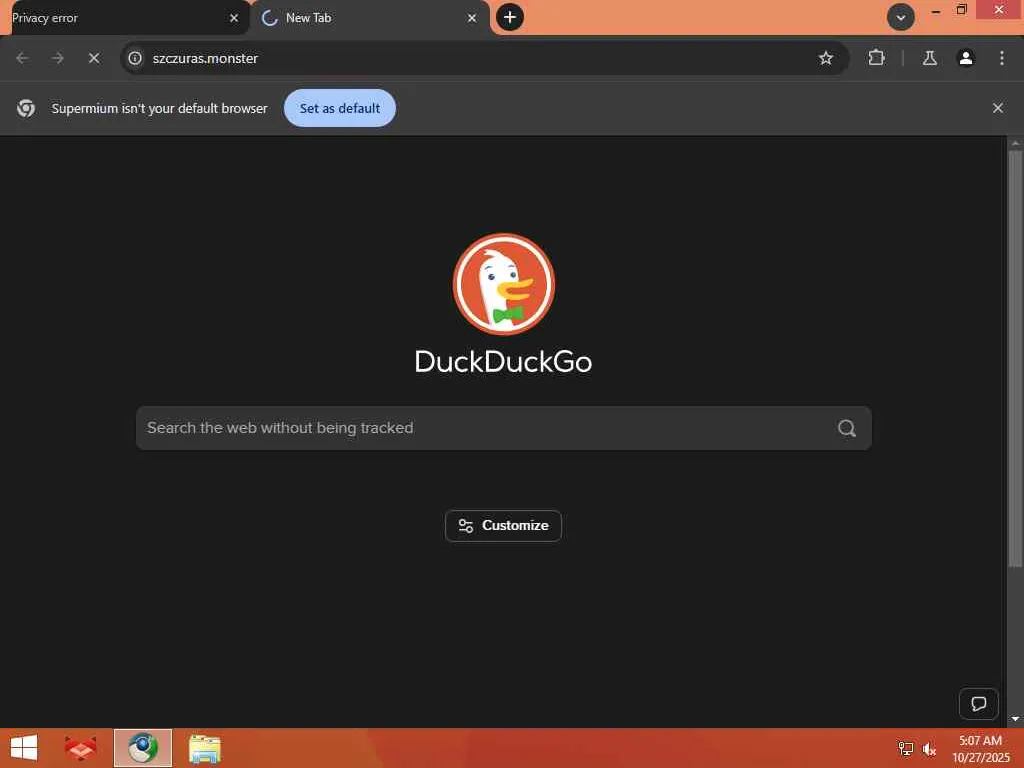This screenshot has height=768, width=1024.
Task: Open the profile account menu
Action: (x=966, y=58)
